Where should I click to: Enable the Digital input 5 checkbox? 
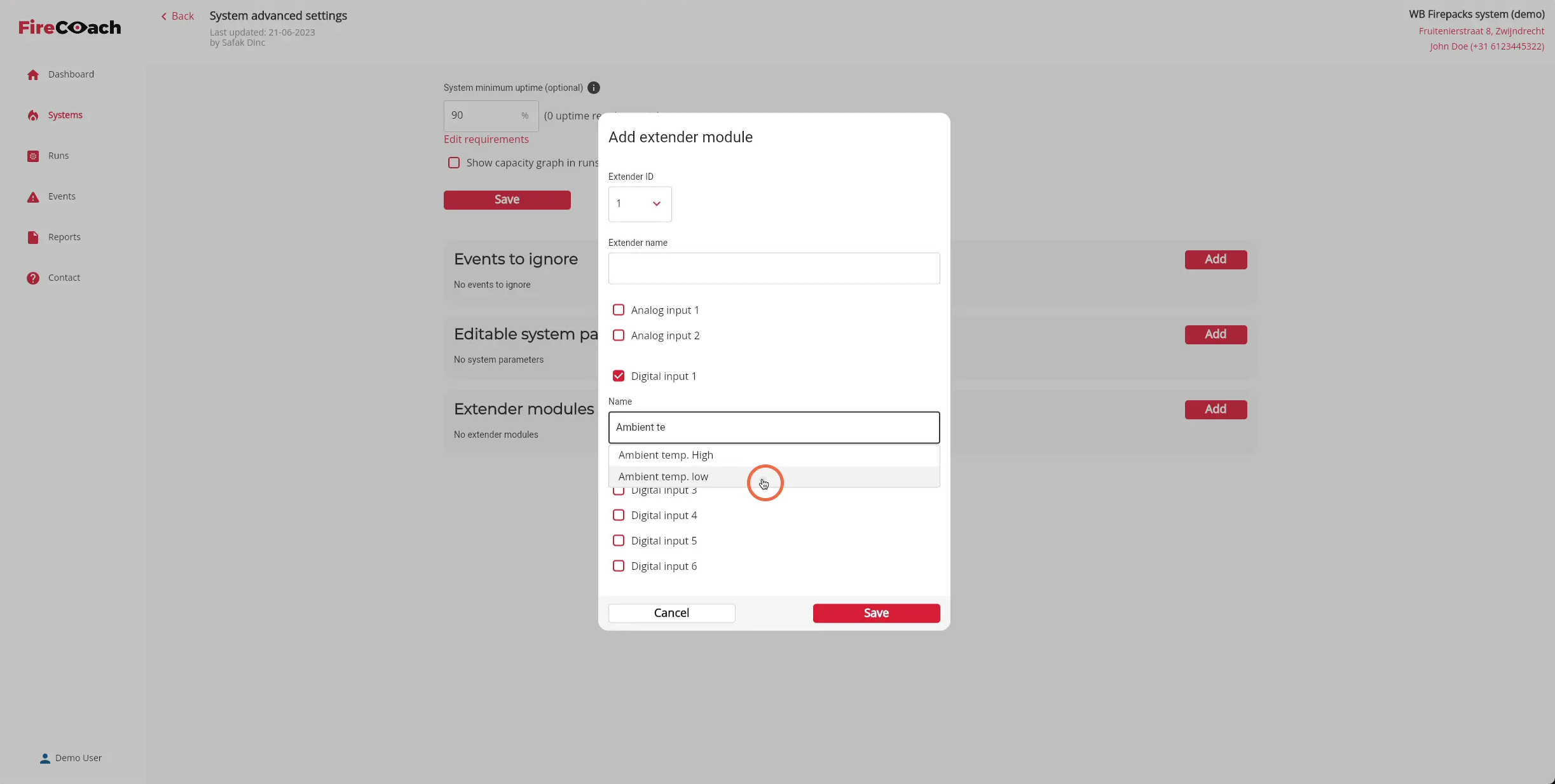coord(619,541)
